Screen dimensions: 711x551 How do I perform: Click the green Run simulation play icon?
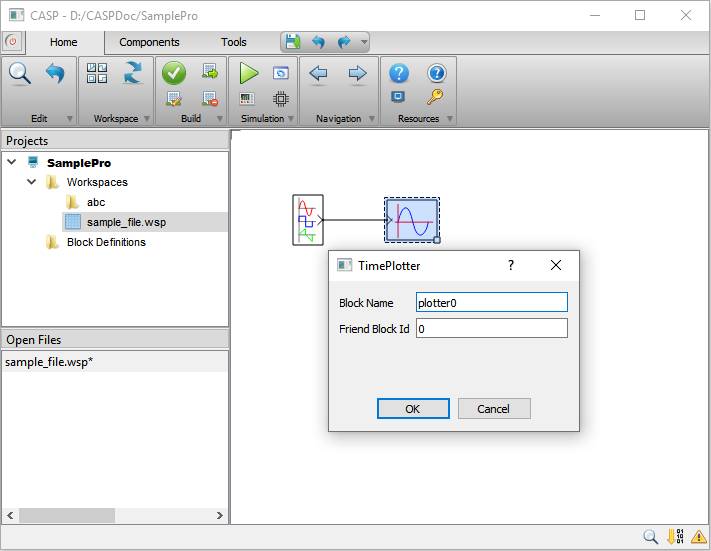[249, 73]
